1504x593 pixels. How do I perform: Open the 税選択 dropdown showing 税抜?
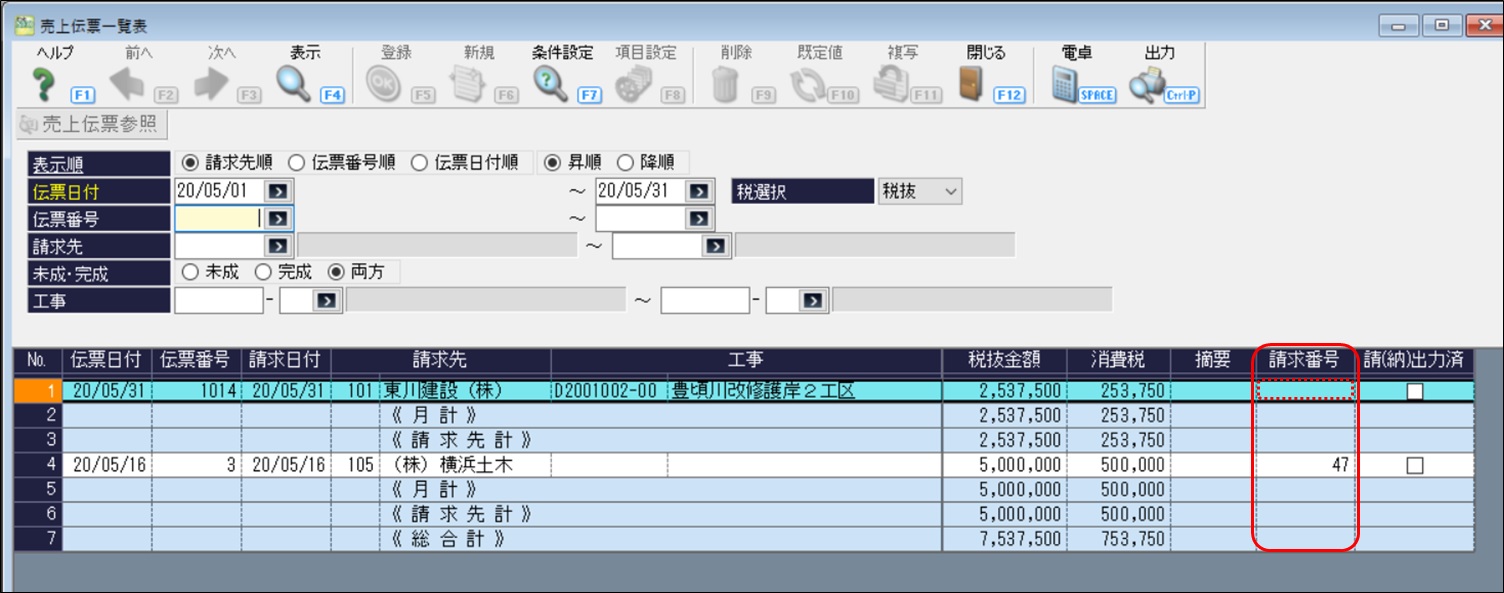click(x=919, y=191)
